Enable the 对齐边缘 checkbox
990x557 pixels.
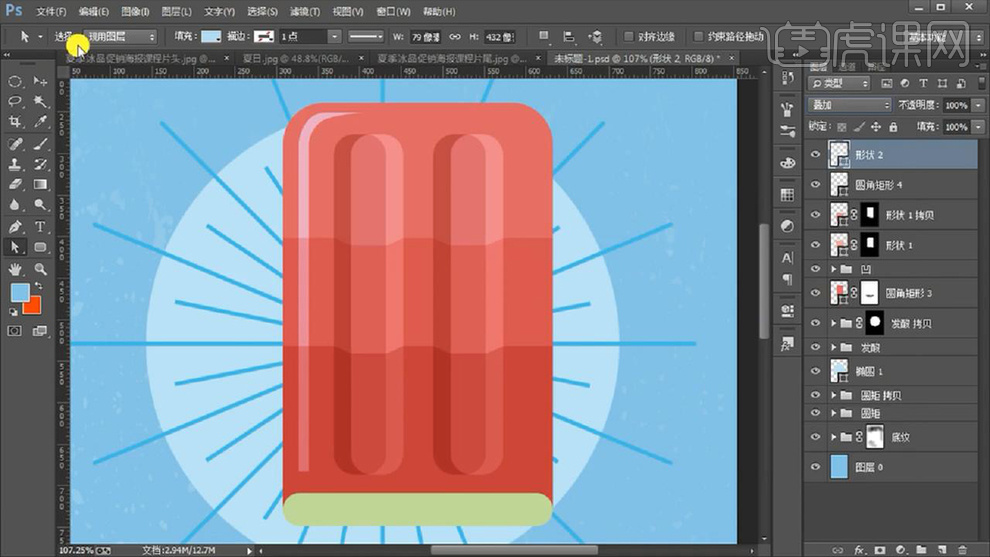click(628, 37)
